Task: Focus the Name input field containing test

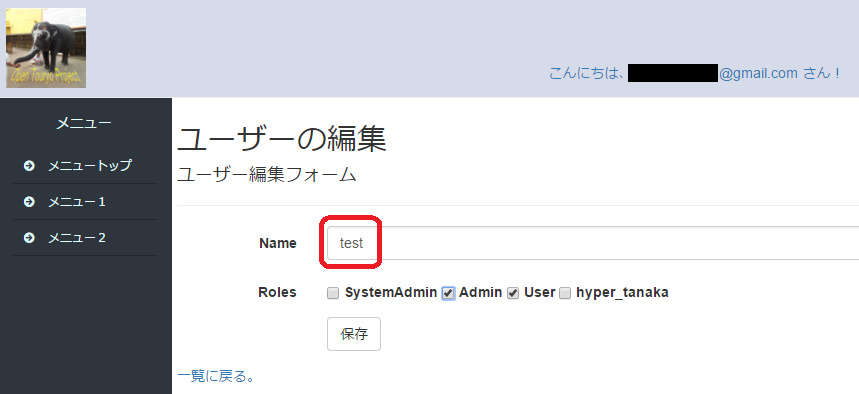Action: tap(593, 243)
